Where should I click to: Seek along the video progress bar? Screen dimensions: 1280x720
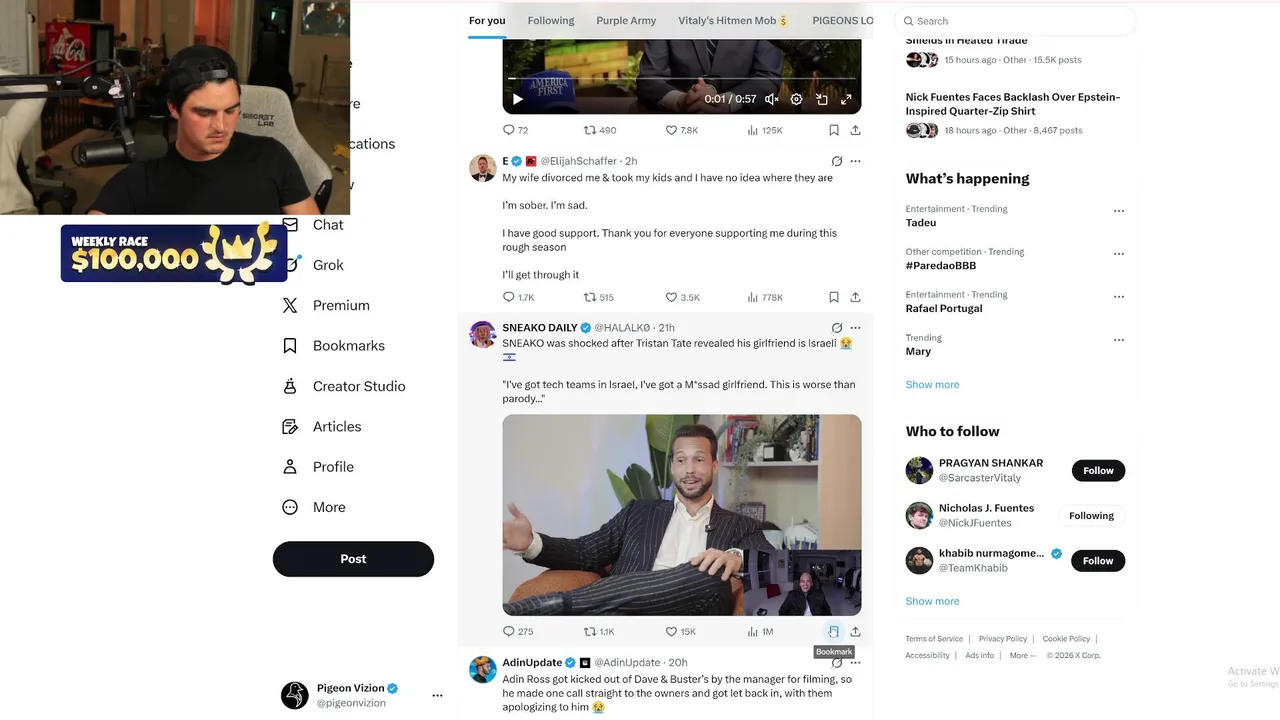click(x=682, y=78)
